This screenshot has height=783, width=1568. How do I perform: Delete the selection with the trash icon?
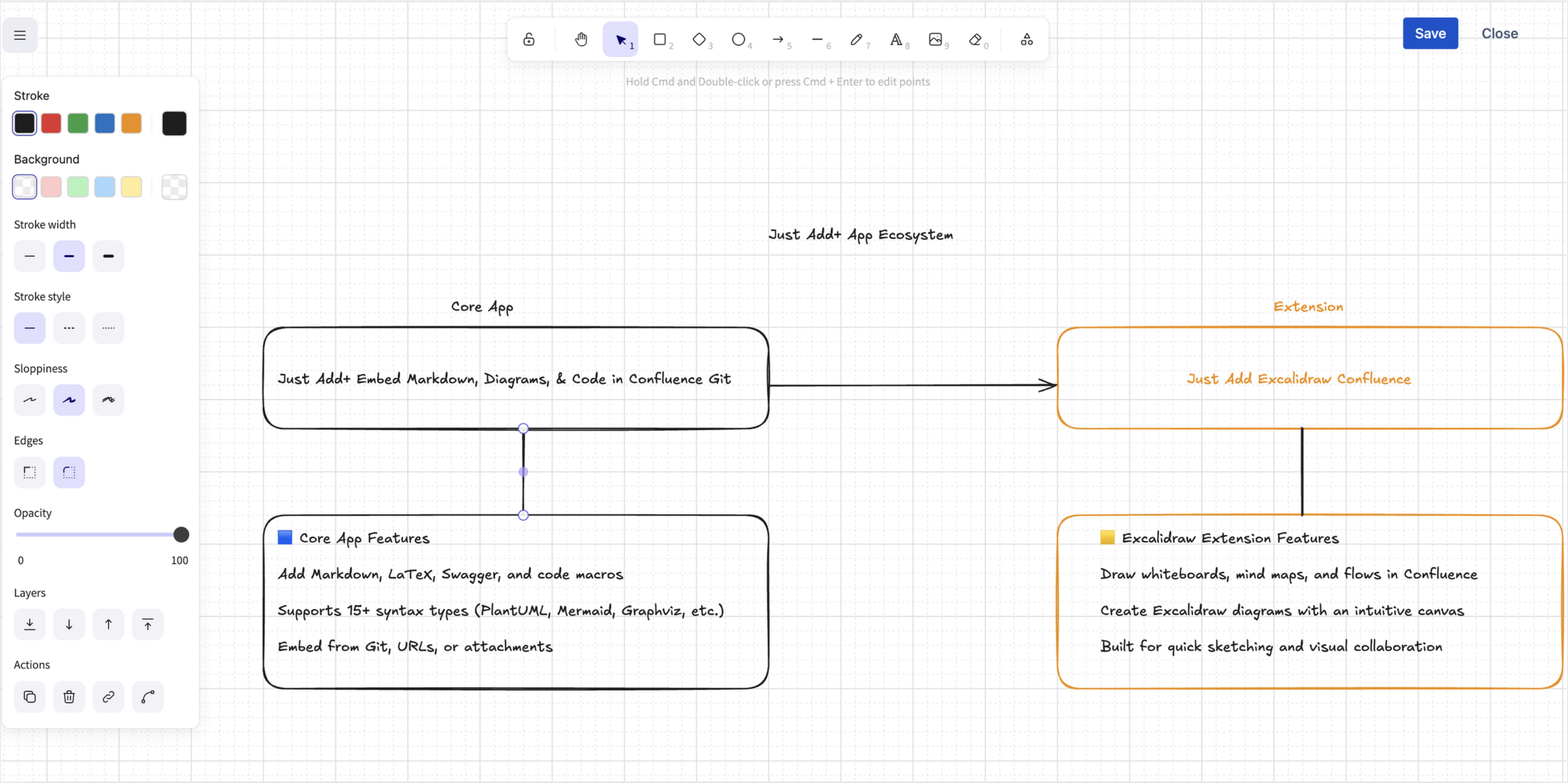point(69,697)
